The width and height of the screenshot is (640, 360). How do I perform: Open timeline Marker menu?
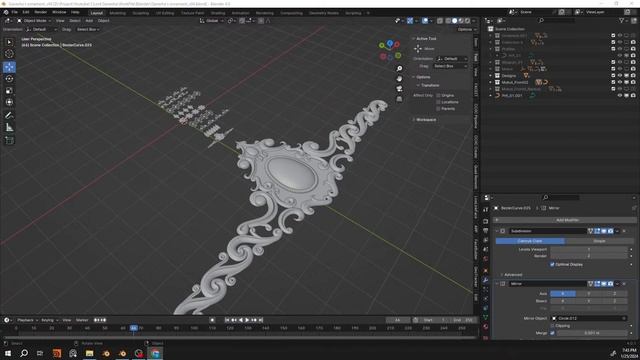82,320
